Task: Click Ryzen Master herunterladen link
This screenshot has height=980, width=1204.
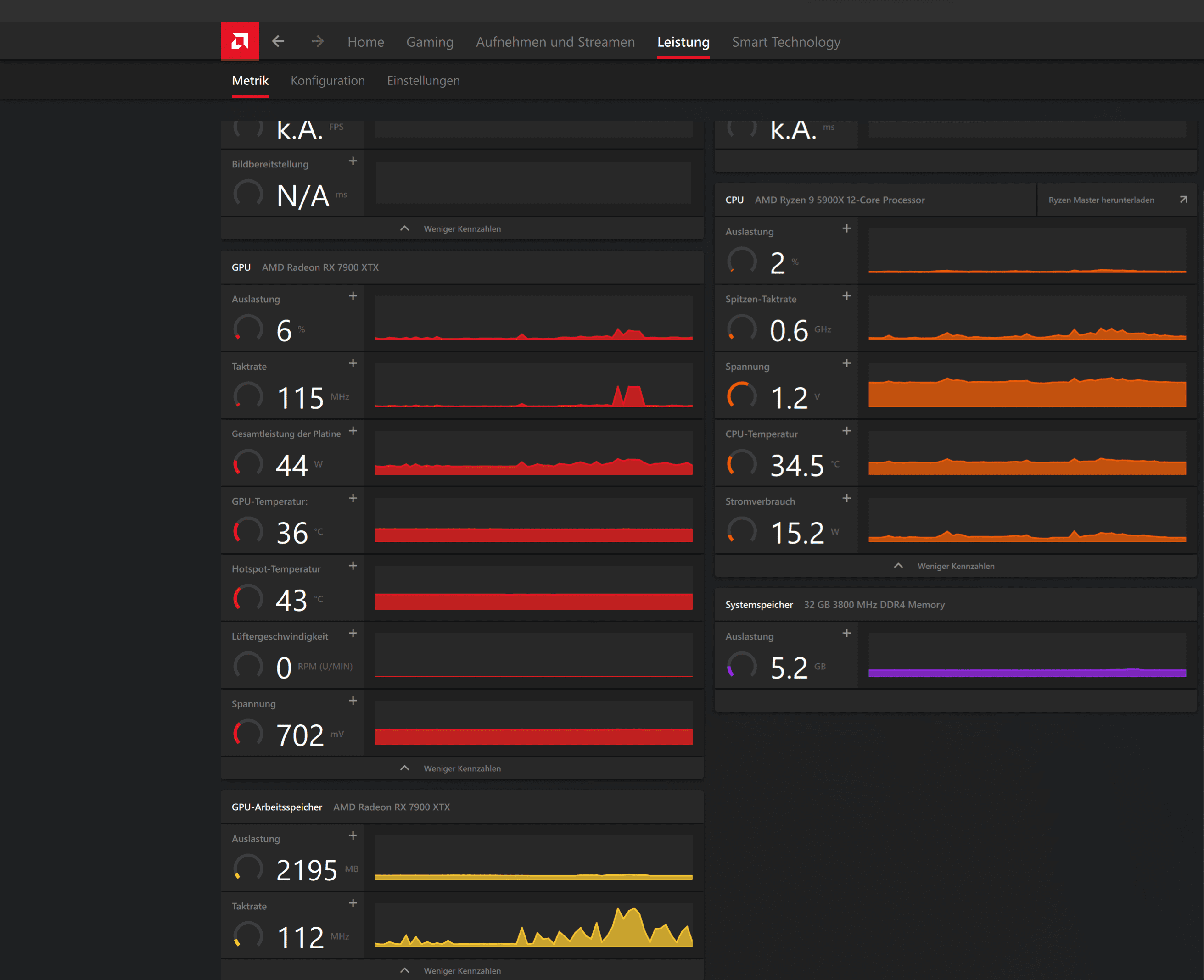Action: [1101, 200]
